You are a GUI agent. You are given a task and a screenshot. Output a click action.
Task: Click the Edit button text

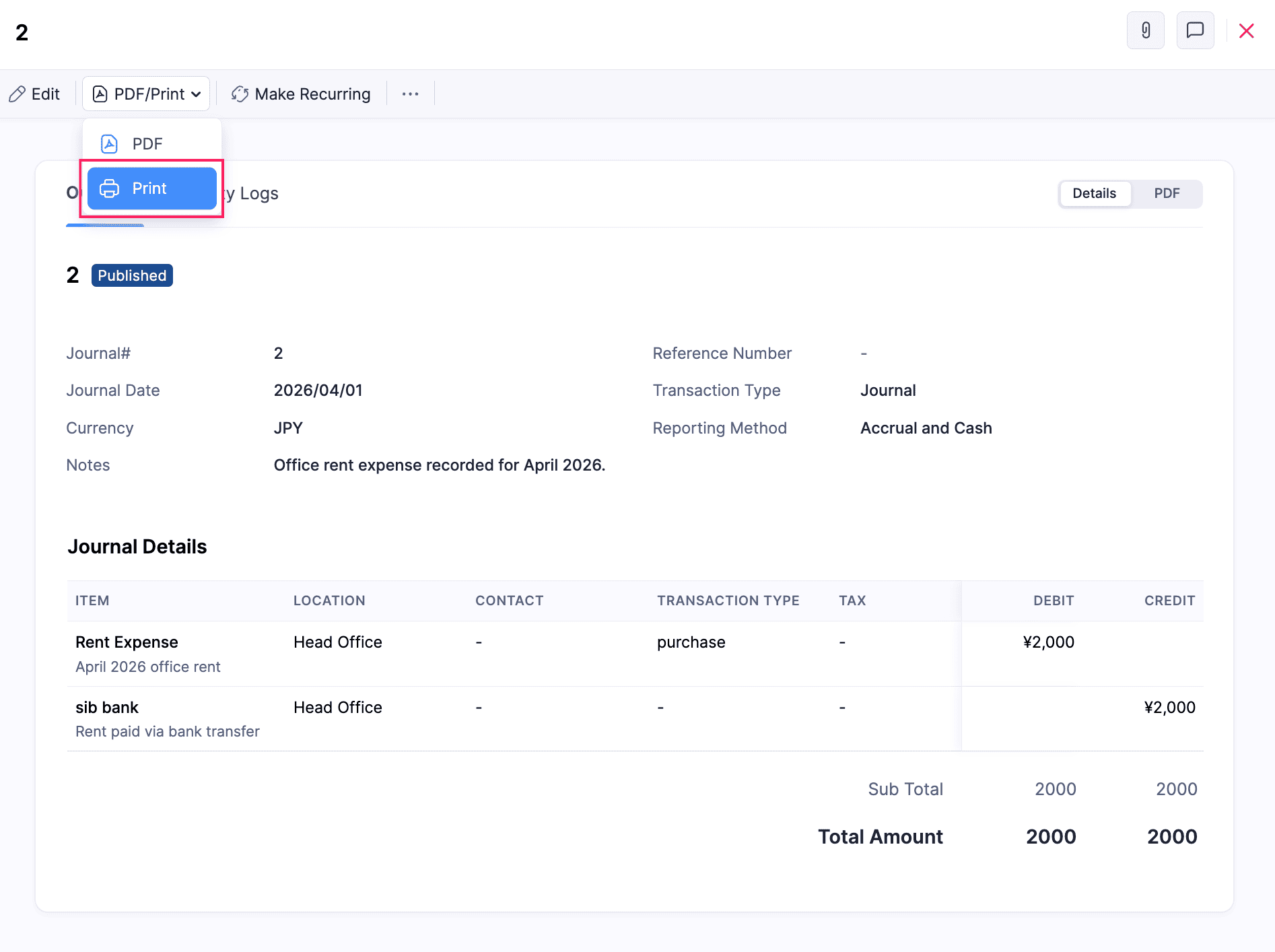46,94
